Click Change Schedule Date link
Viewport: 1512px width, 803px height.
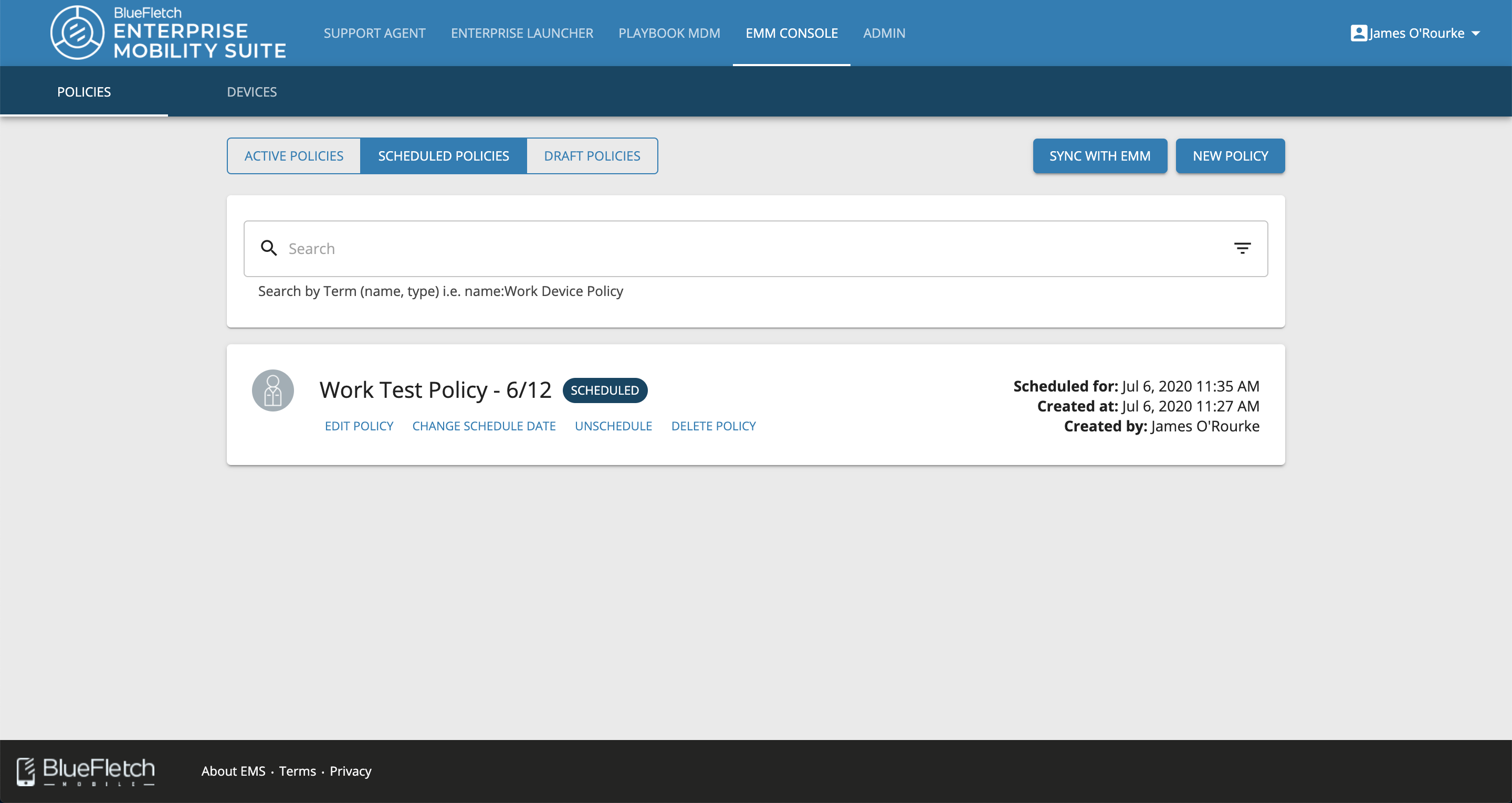click(484, 426)
